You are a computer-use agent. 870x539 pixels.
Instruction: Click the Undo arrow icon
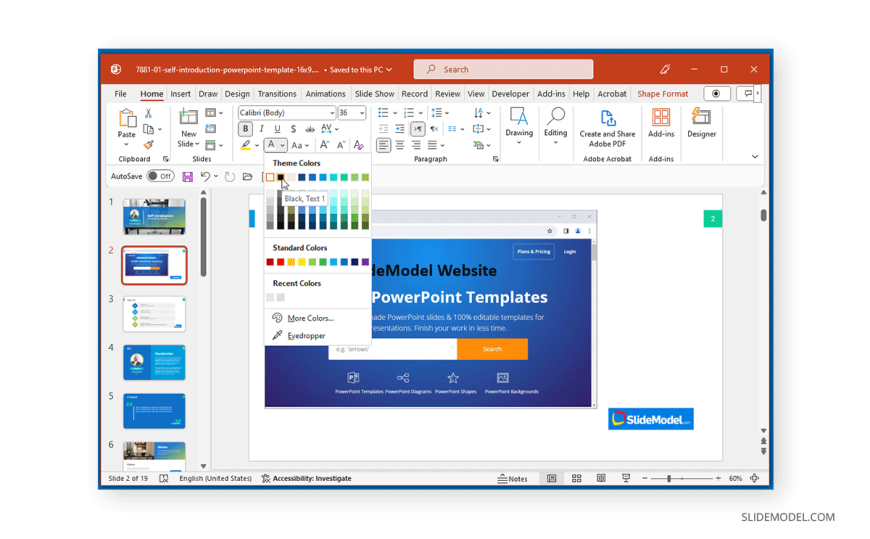(205, 177)
